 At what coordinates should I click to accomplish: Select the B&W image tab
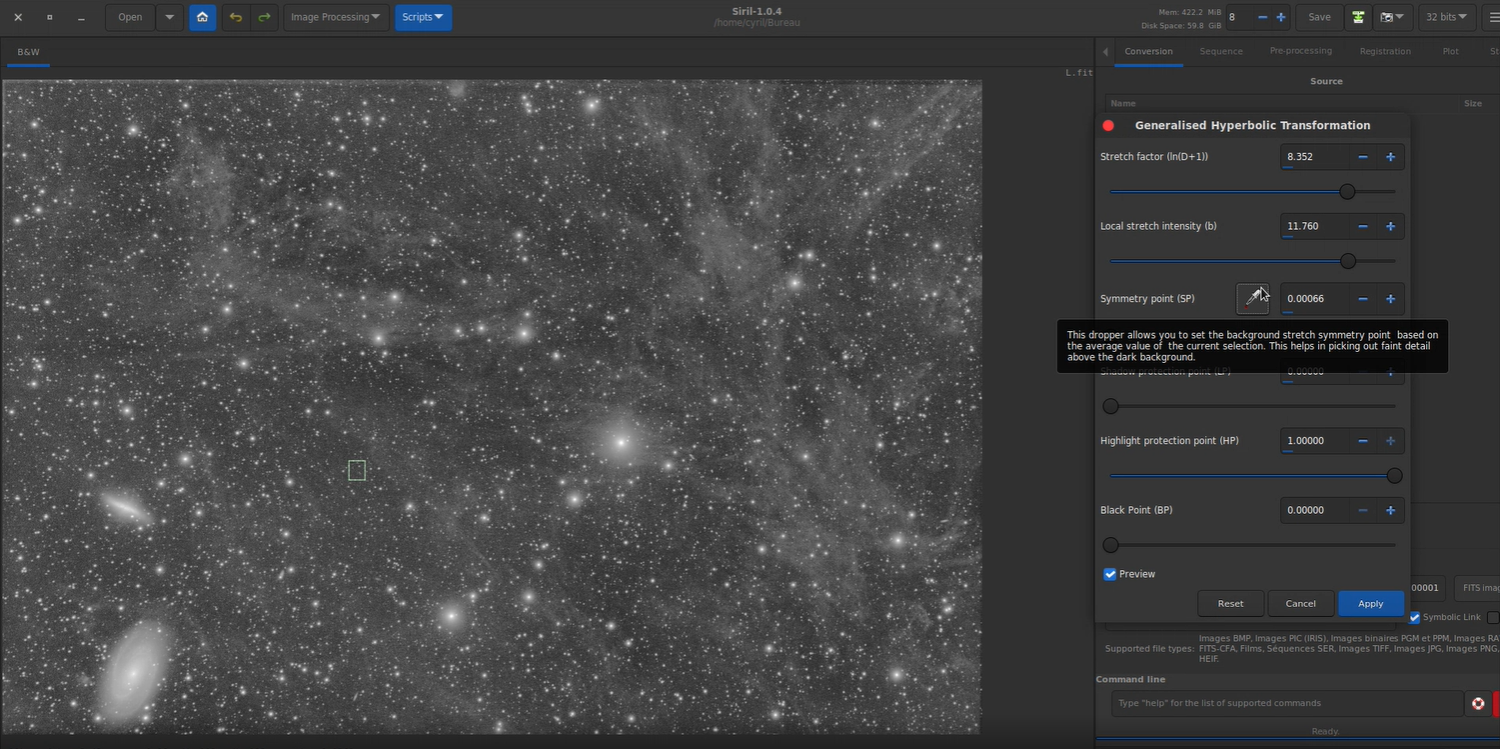point(28,51)
